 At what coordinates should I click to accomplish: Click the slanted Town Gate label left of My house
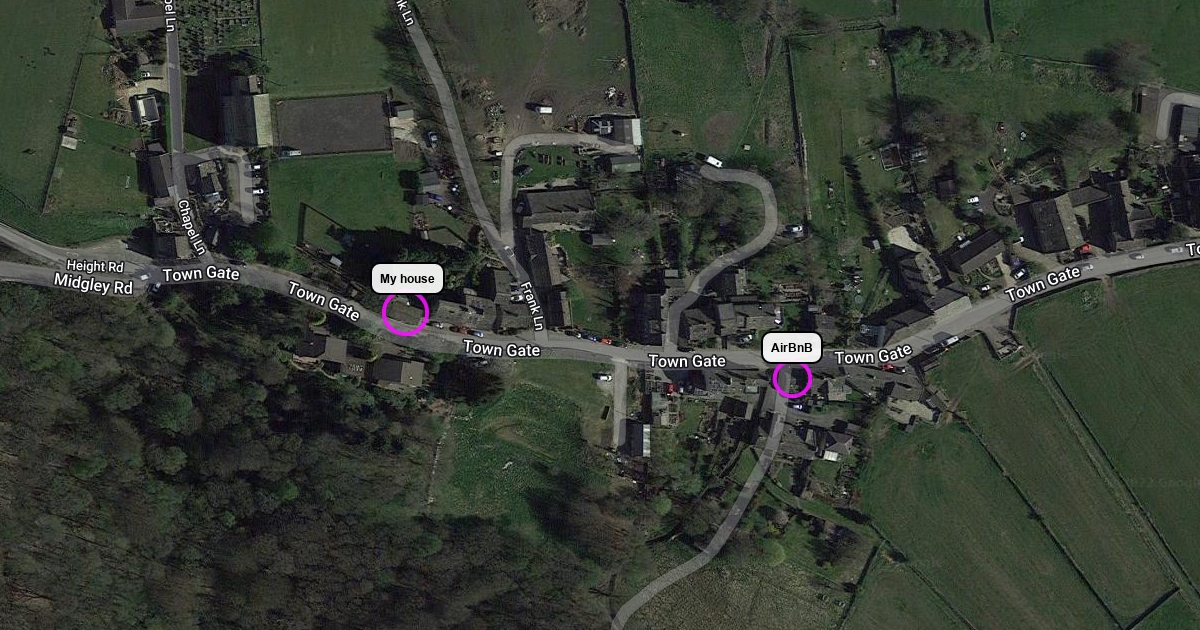point(323,302)
